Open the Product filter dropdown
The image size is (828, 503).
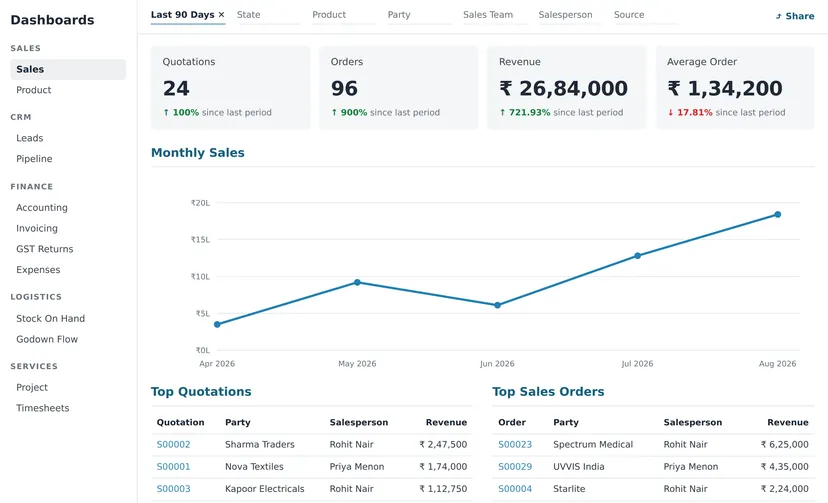tap(344, 15)
